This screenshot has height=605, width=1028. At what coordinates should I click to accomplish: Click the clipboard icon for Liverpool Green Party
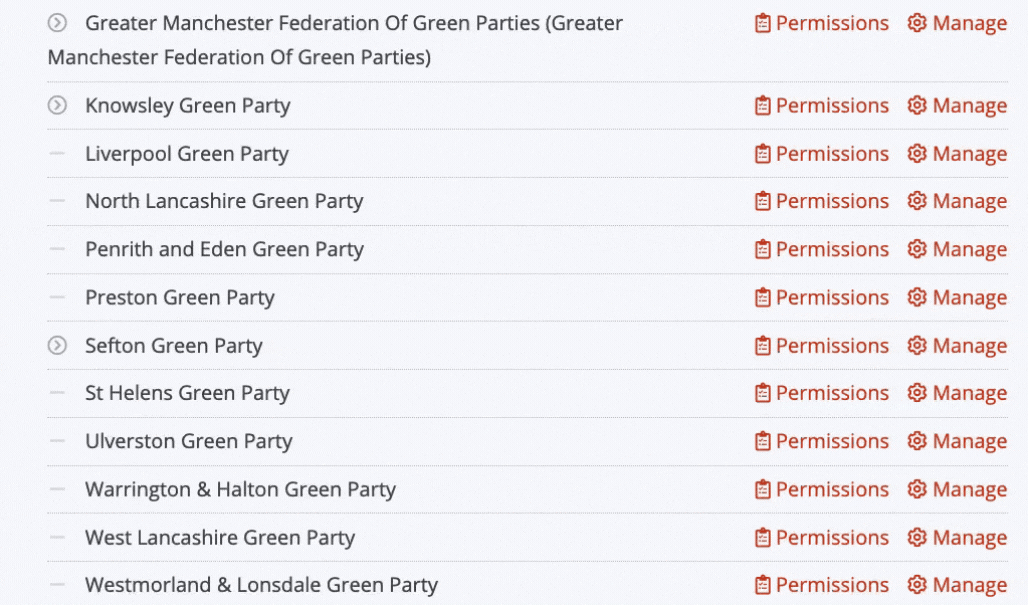762,154
